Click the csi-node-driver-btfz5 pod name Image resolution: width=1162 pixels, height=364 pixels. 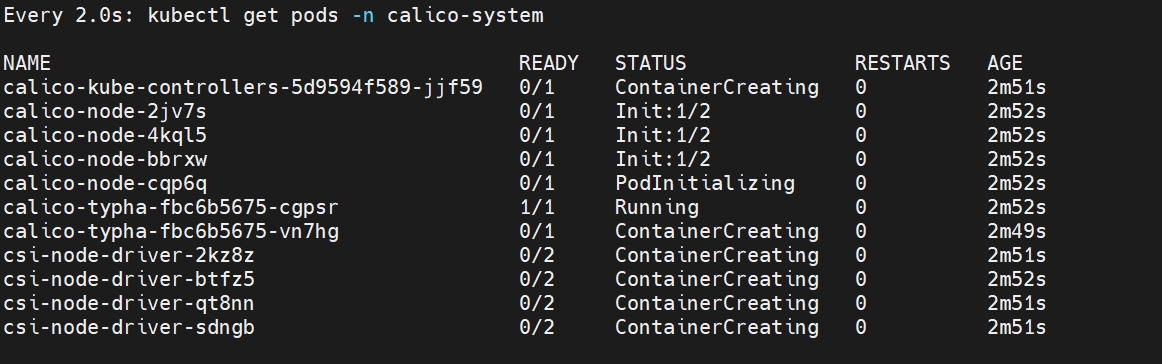(129, 279)
